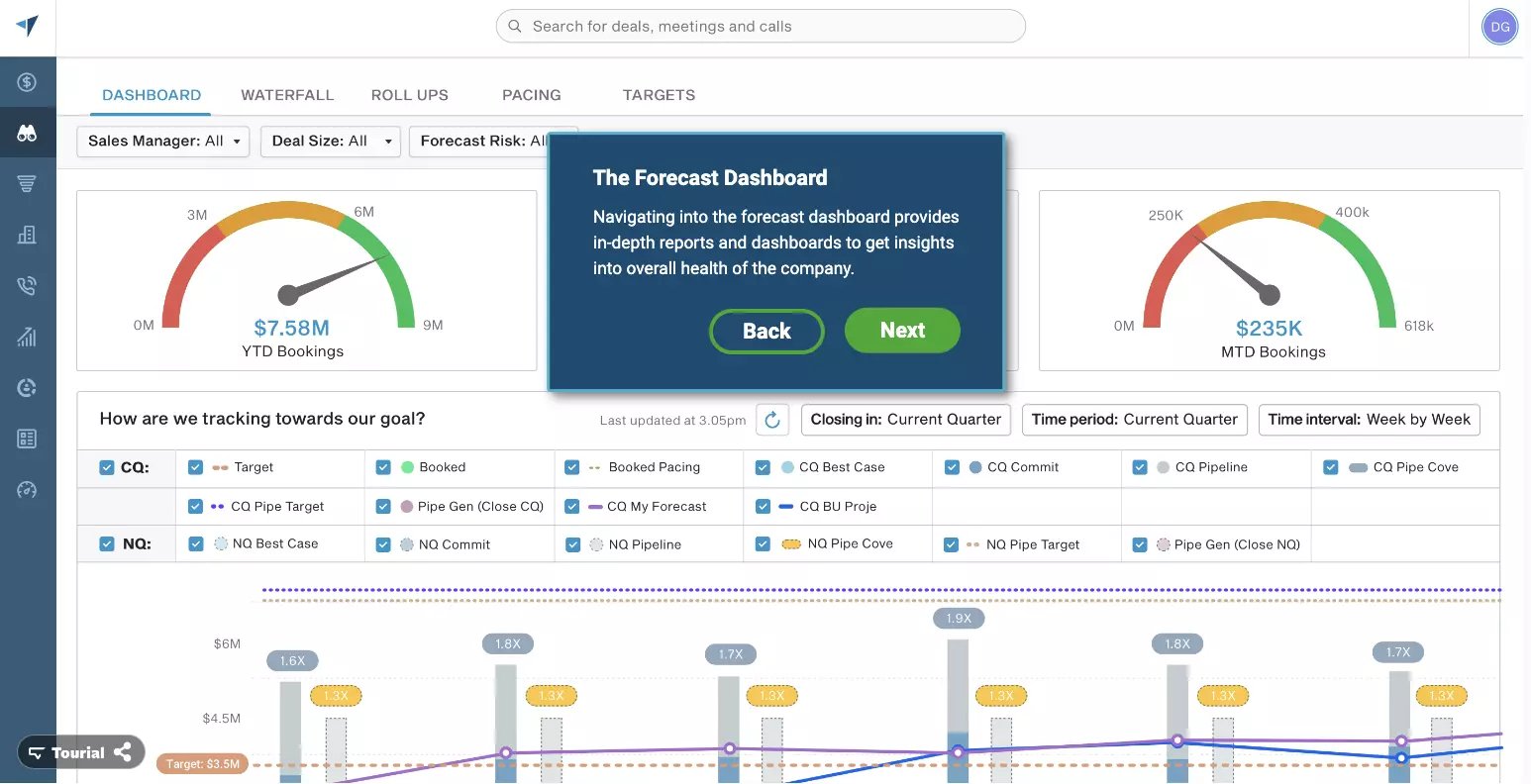Click the search deals, meetings and calls field

(x=761, y=27)
